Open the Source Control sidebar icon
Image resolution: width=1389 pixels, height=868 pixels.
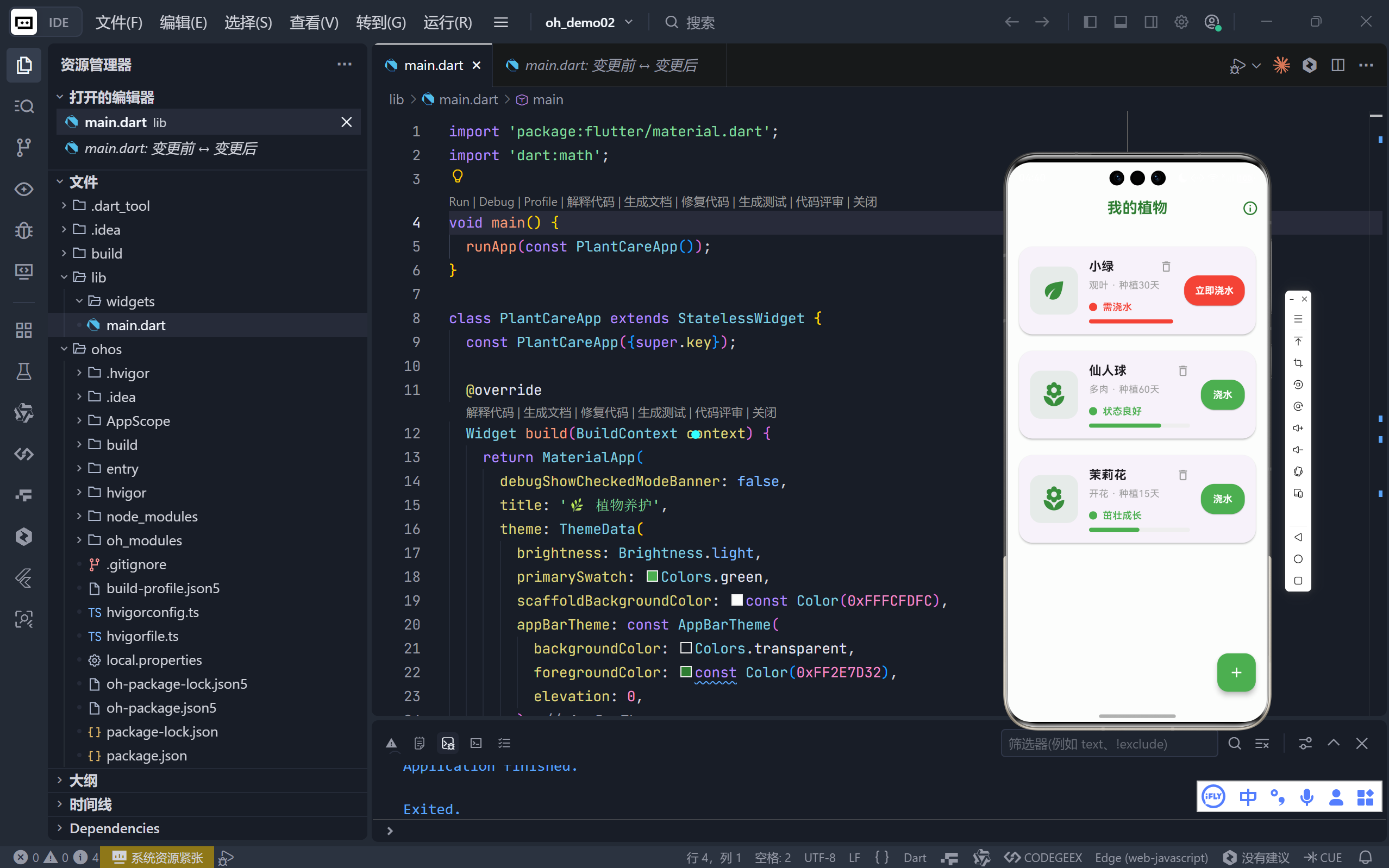coord(23,148)
